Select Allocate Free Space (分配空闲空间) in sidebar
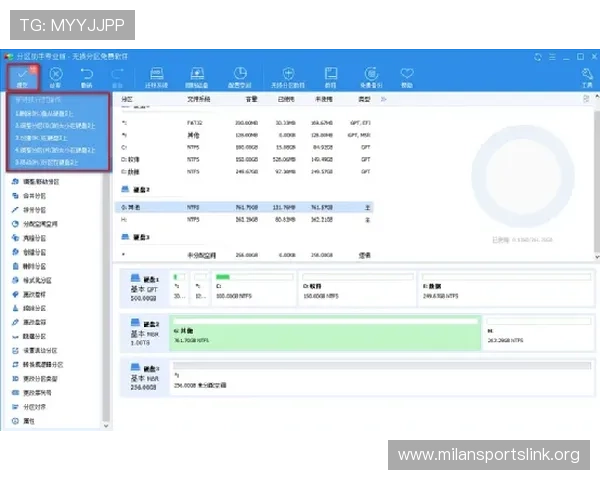Viewport: 600px width, 480px height. tap(34, 224)
